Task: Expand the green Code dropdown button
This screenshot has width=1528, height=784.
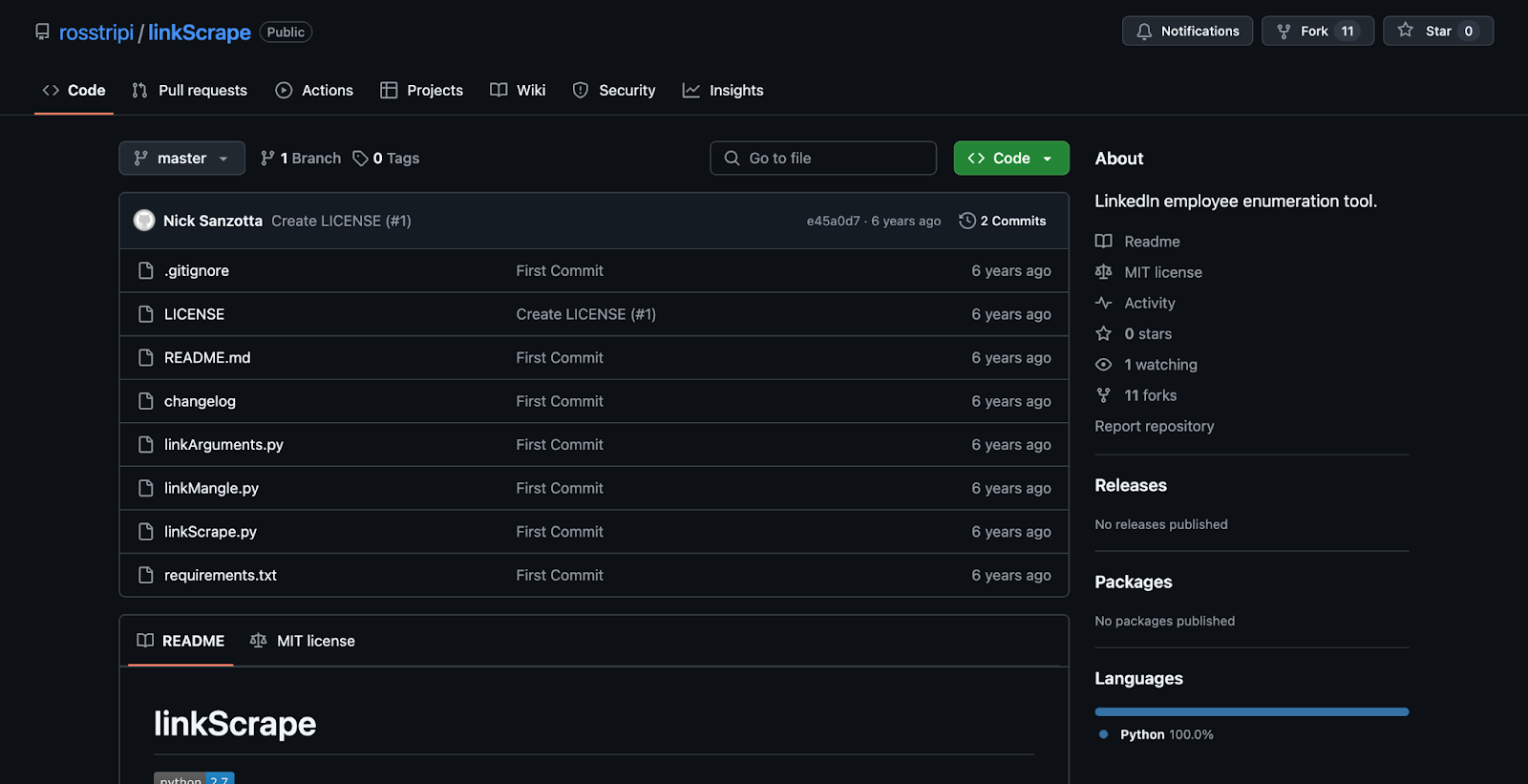Action: pyautogui.click(x=1011, y=159)
